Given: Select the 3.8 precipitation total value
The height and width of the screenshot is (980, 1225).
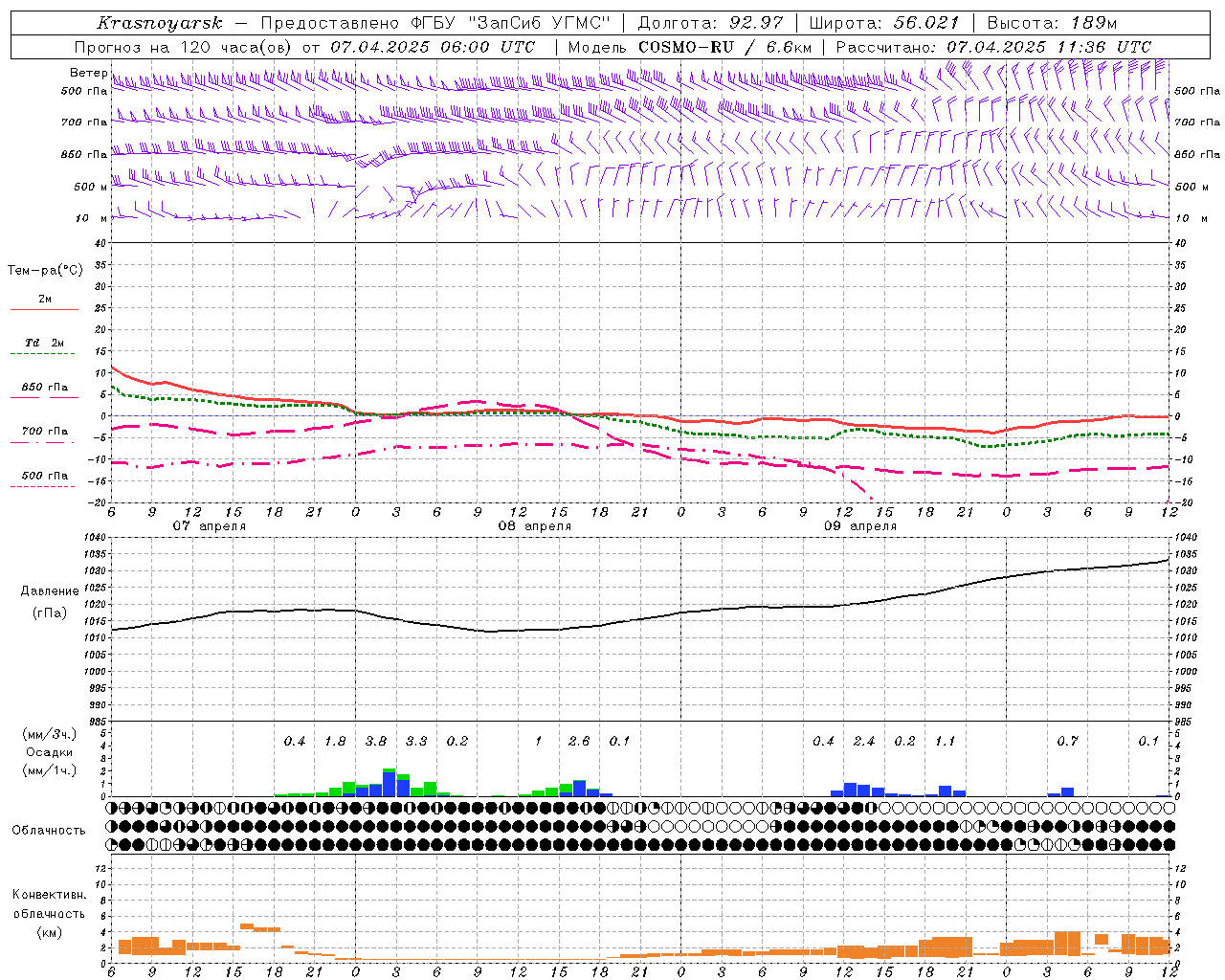Looking at the screenshot, I should pos(376,742).
